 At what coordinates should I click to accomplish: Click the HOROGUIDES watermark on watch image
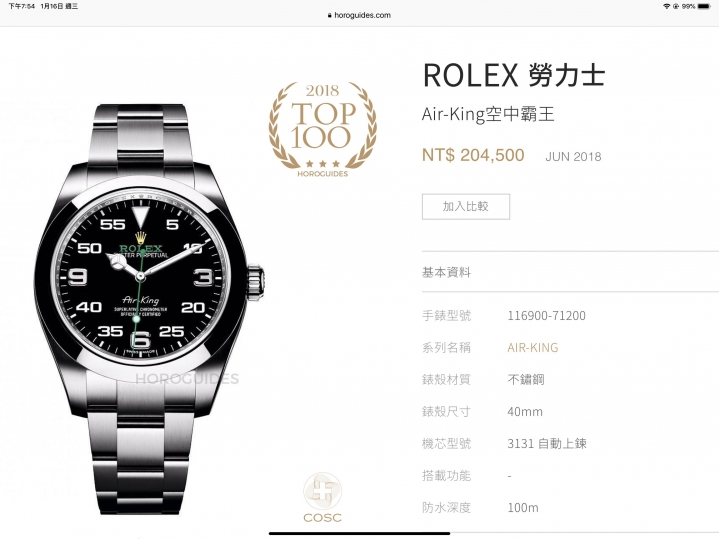click(x=187, y=379)
